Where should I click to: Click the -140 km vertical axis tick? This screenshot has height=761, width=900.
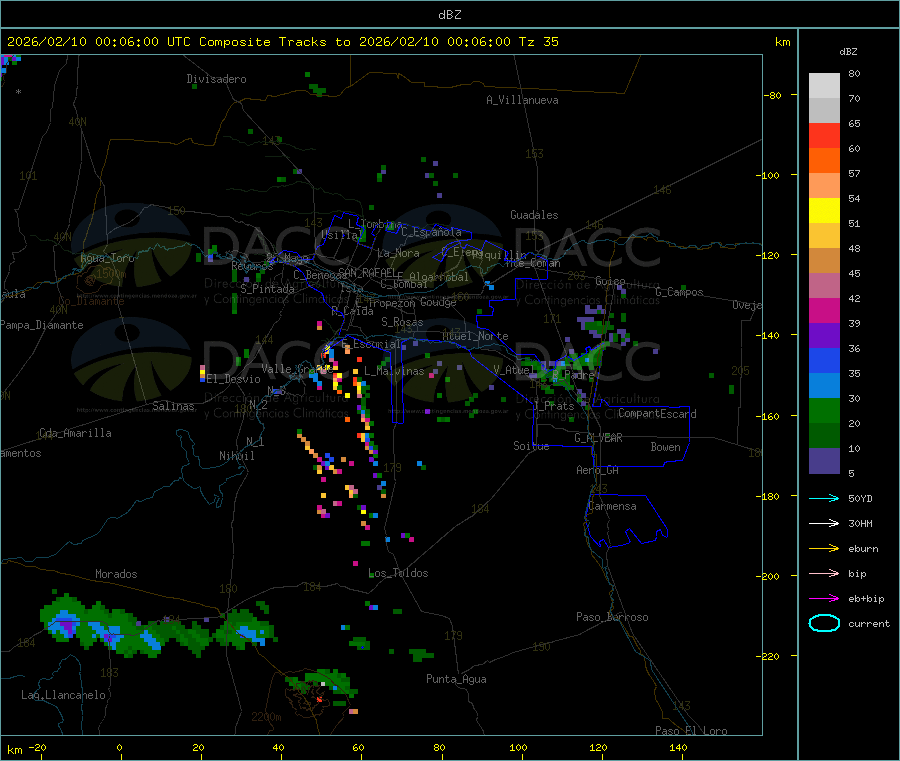[x=769, y=335]
